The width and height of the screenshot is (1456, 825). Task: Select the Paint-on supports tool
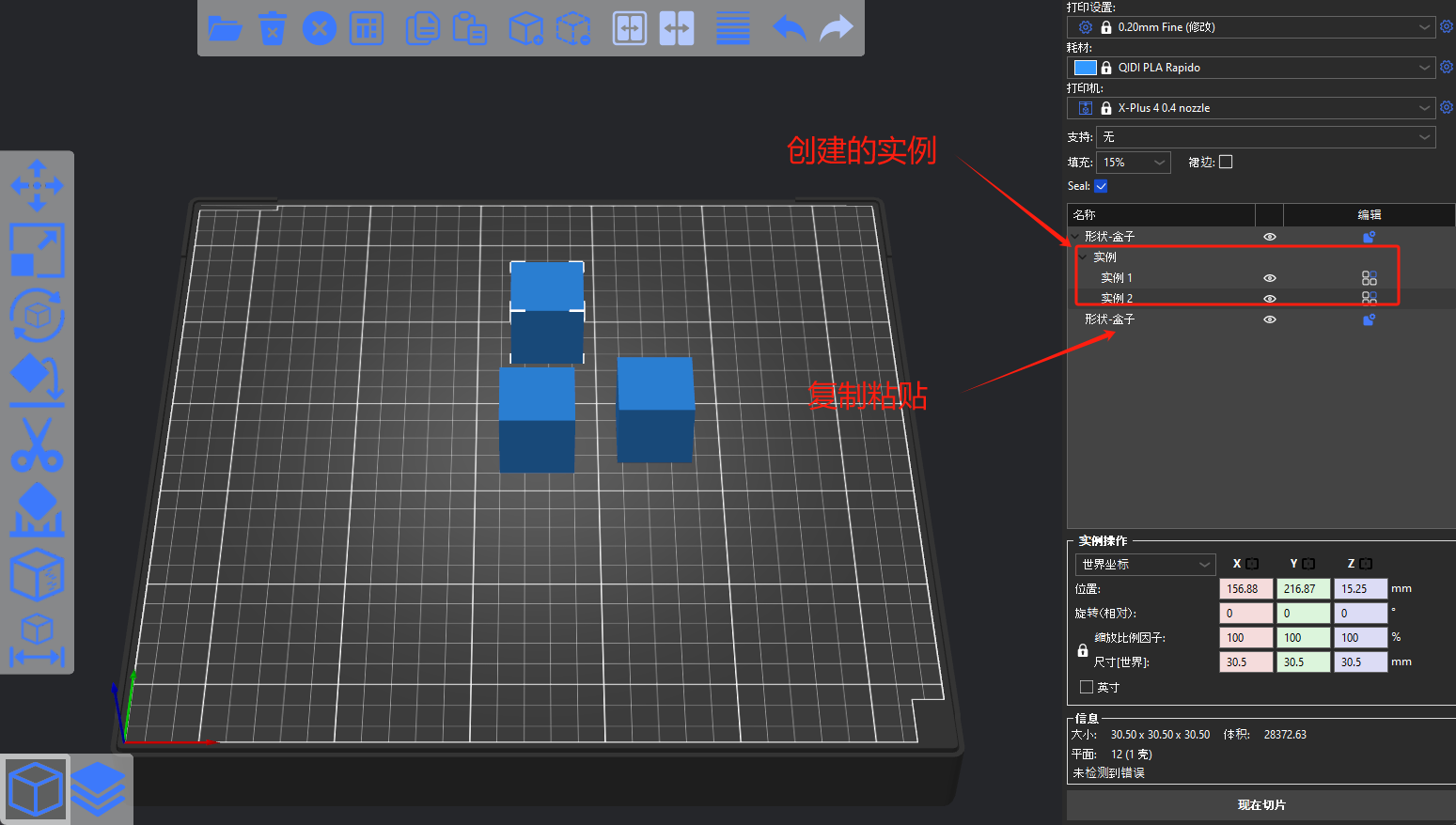pos(37,509)
